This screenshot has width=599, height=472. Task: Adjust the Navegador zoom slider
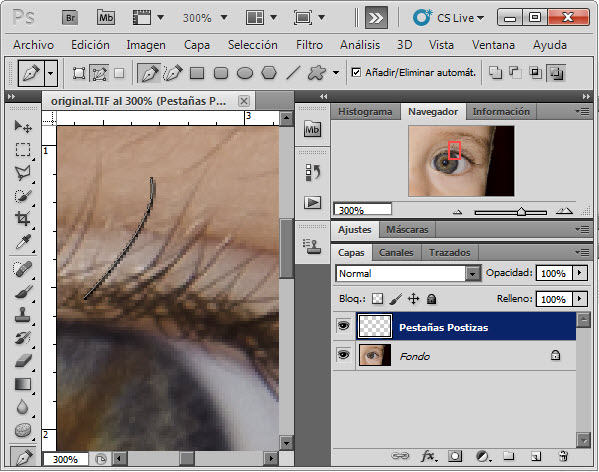click(521, 212)
